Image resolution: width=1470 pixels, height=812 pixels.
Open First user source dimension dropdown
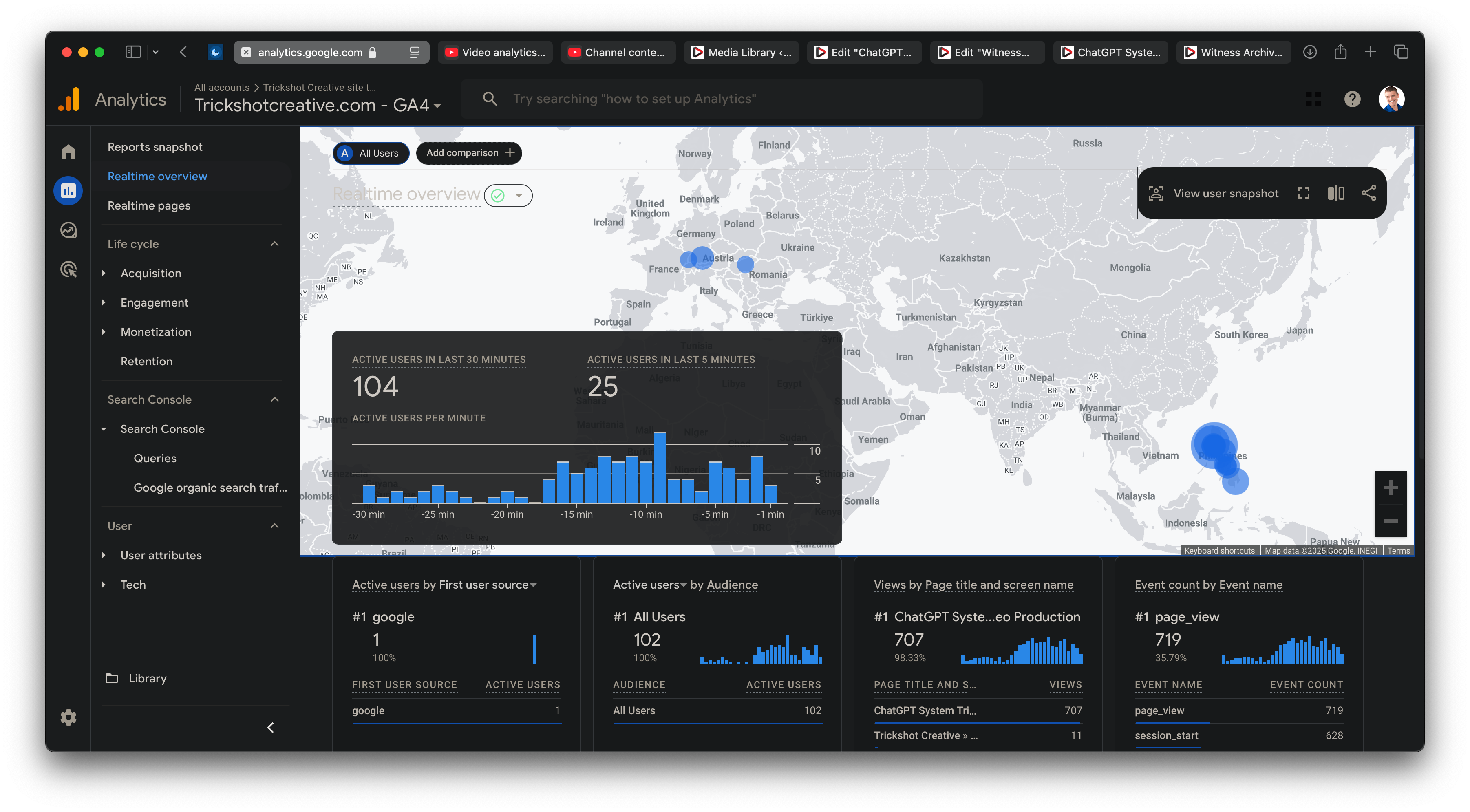coord(488,585)
